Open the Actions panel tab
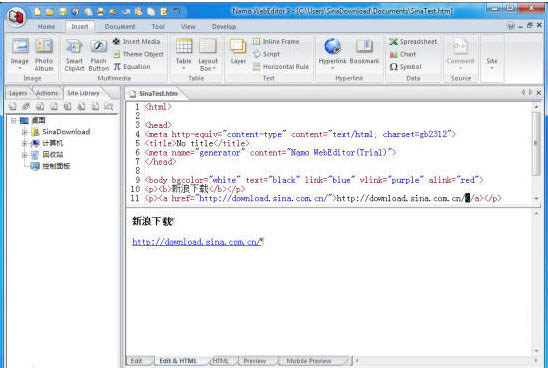The image size is (548, 368). click(x=47, y=93)
